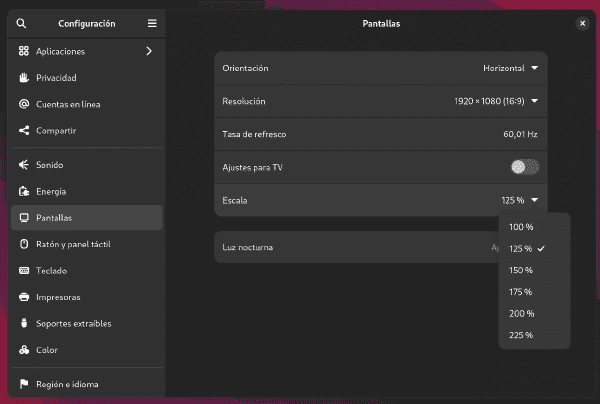
Task: Open the Orientación dropdown arrow
Action: pos(535,68)
